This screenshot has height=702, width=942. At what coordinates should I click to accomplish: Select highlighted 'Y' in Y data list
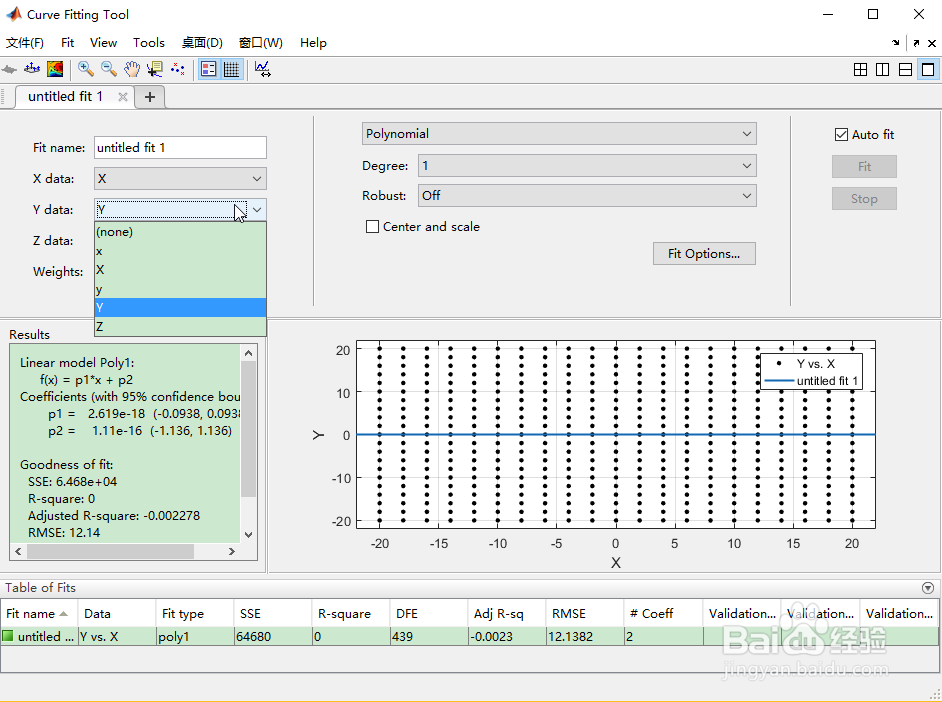(180, 307)
